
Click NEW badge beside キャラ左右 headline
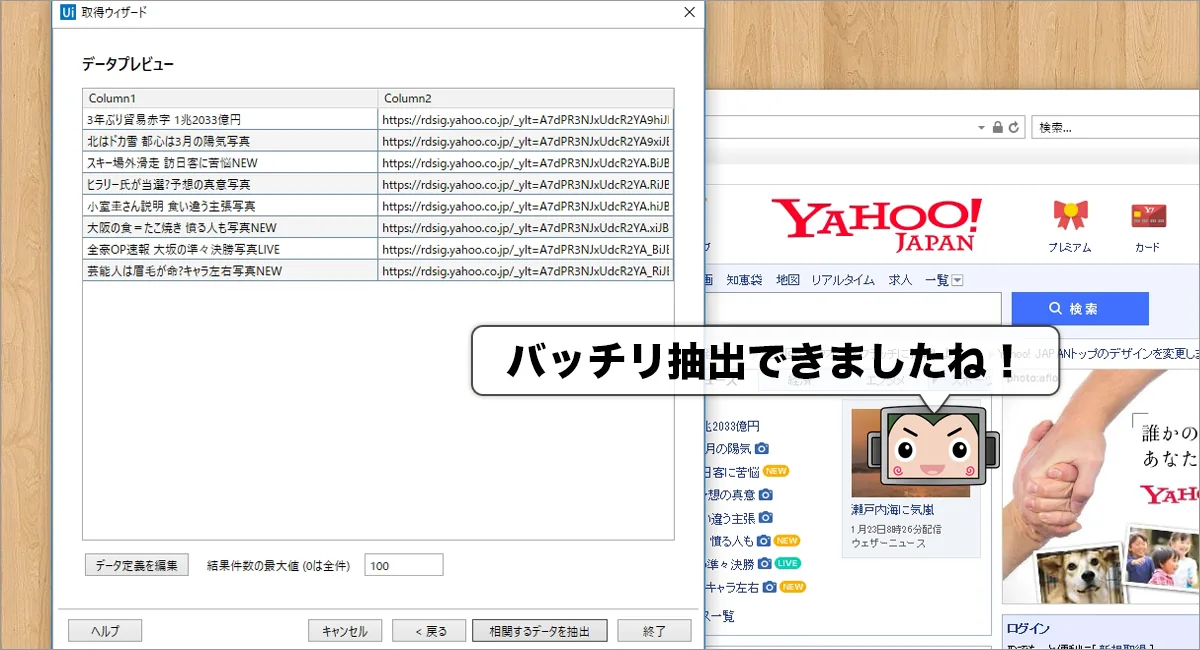[793, 586]
